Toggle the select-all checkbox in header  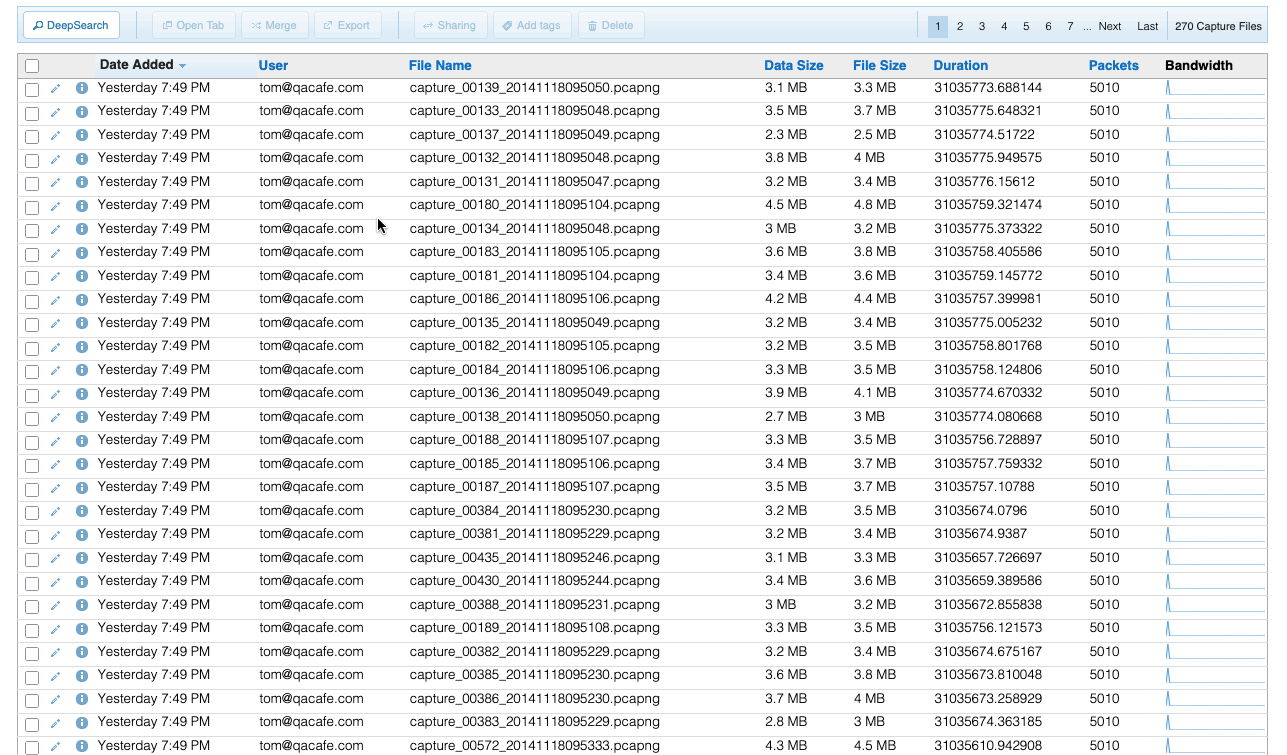click(x=32, y=66)
